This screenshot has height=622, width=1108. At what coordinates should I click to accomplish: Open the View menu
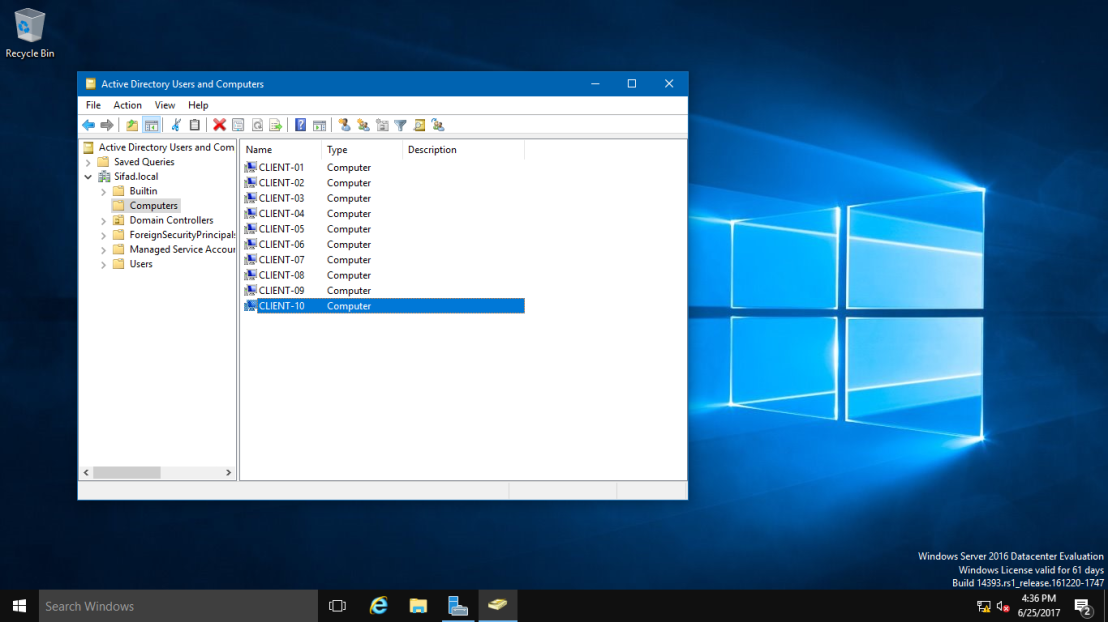coord(165,105)
